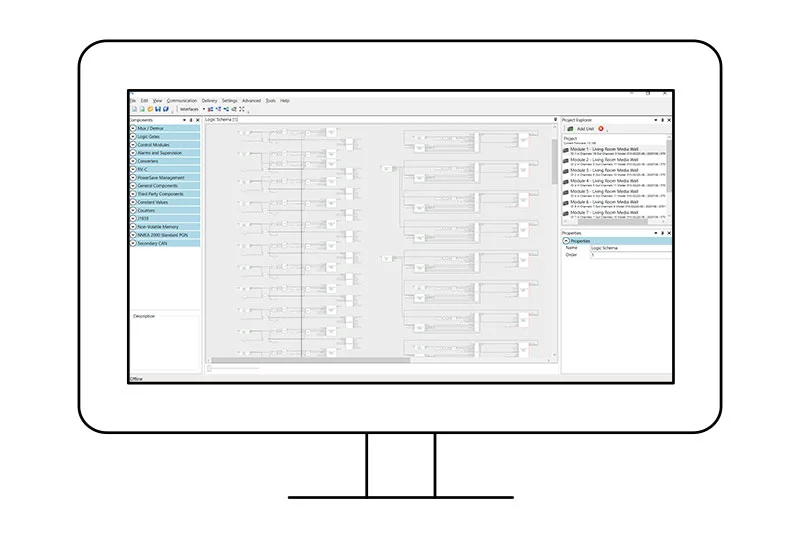Expand the RV-C category

133,169
